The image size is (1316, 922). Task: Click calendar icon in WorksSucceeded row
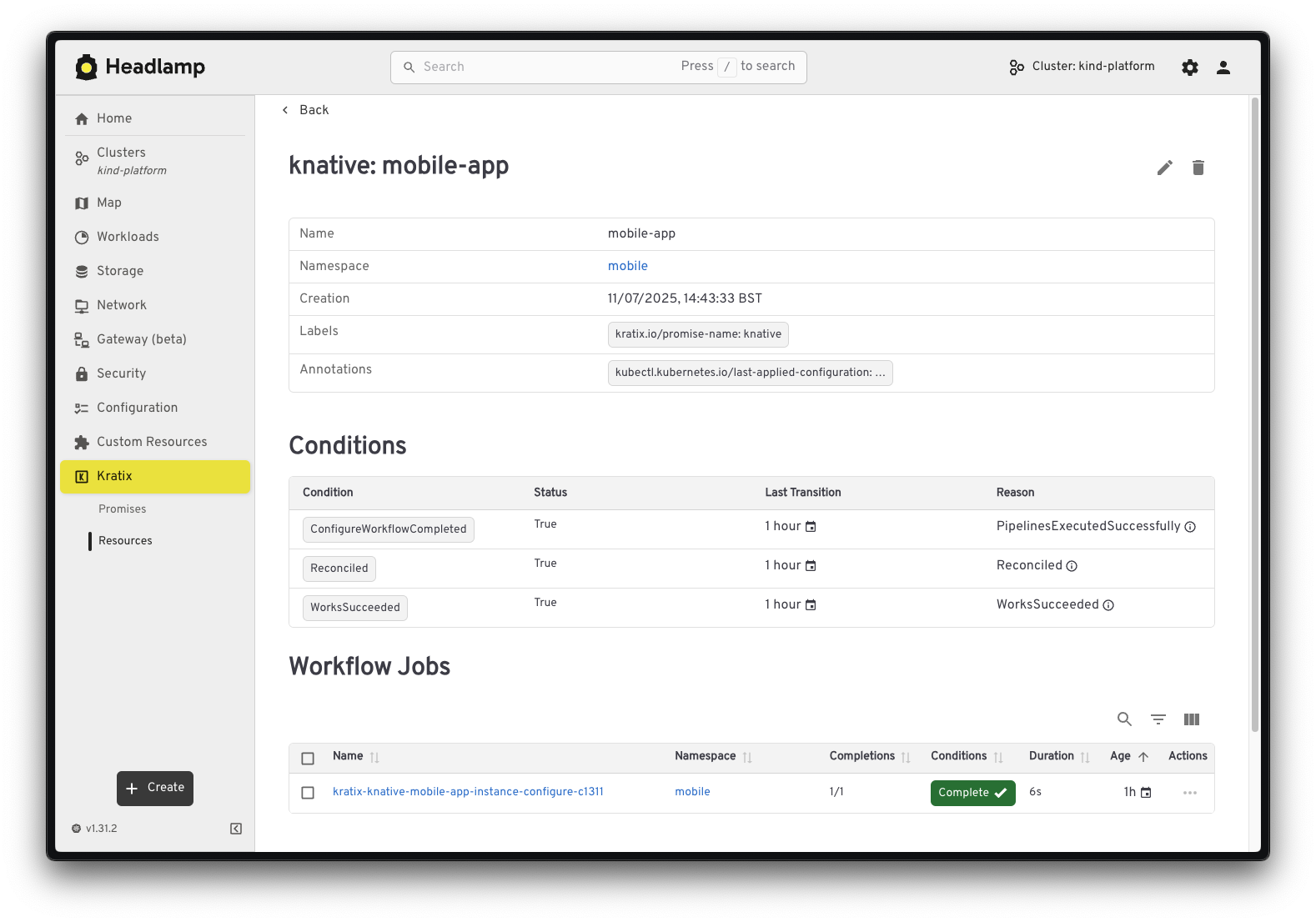tap(811, 605)
